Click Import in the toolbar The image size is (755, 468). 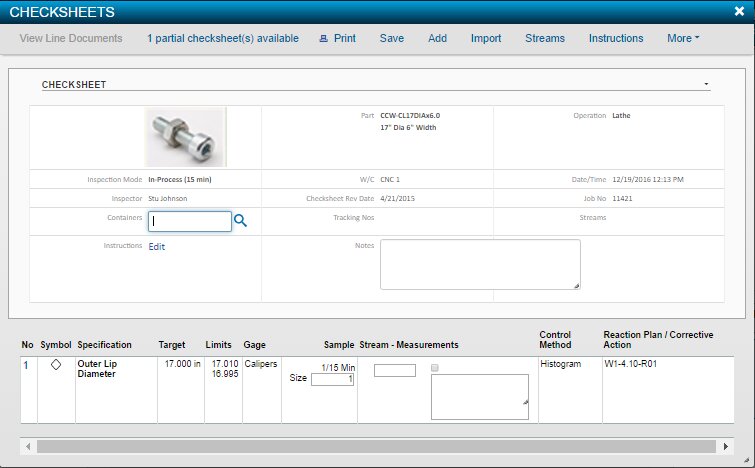pyautogui.click(x=486, y=39)
